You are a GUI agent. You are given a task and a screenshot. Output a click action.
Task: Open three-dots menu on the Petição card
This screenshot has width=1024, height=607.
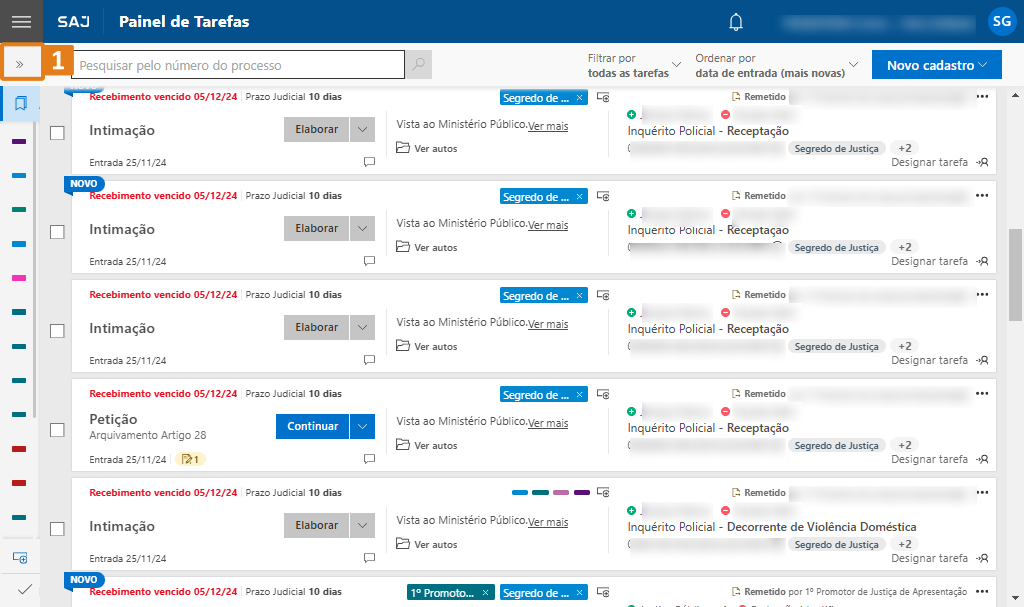click(982, 394)
